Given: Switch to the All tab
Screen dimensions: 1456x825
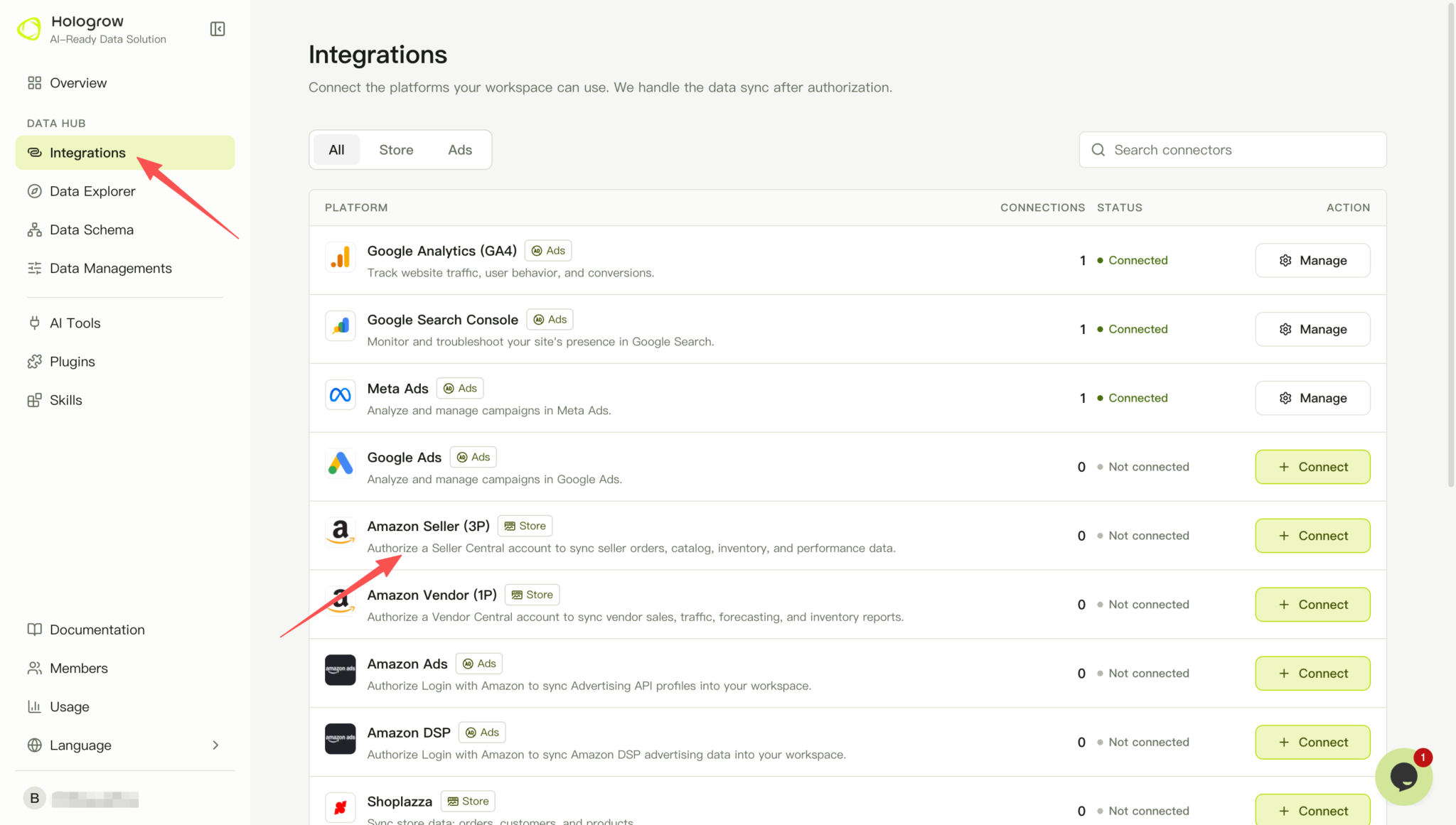Looking at the screenshot, I should click(x=336, y=150).
